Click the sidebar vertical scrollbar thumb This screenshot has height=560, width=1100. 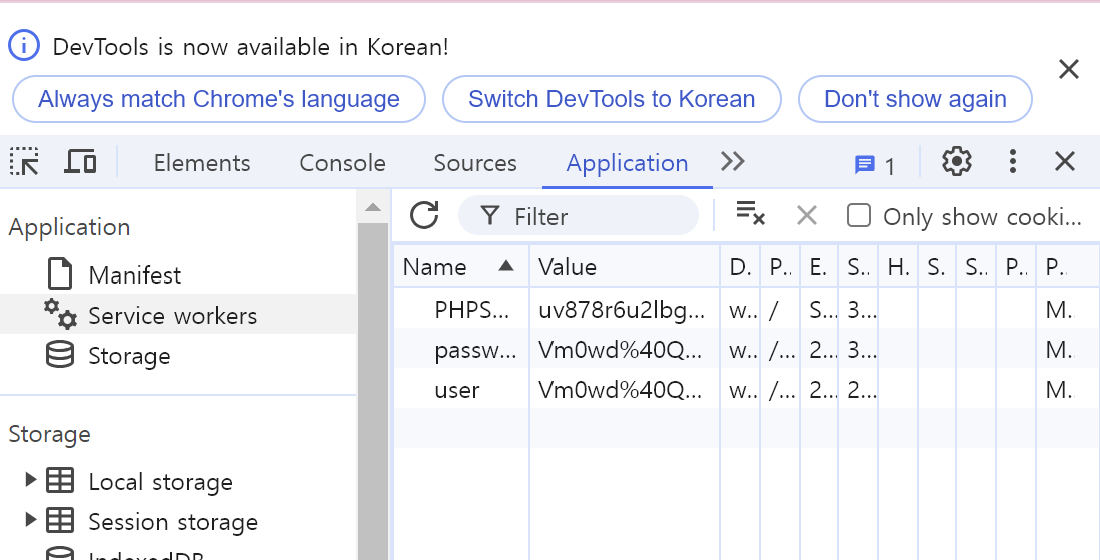point(373,392)
